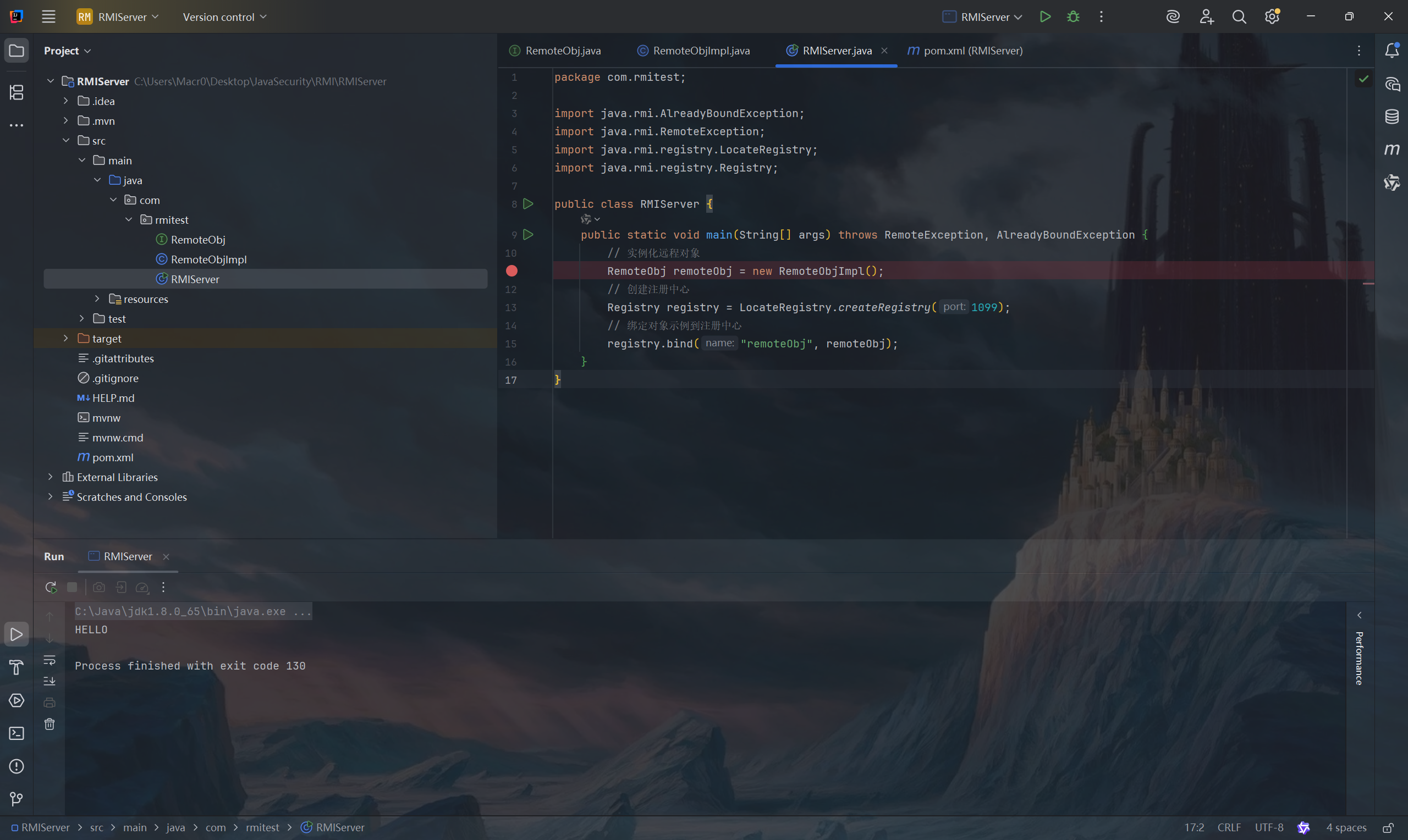This screenshot has width=1408, height=840.
Task: Remove the breakpoint on line 11
Action: 512,271
